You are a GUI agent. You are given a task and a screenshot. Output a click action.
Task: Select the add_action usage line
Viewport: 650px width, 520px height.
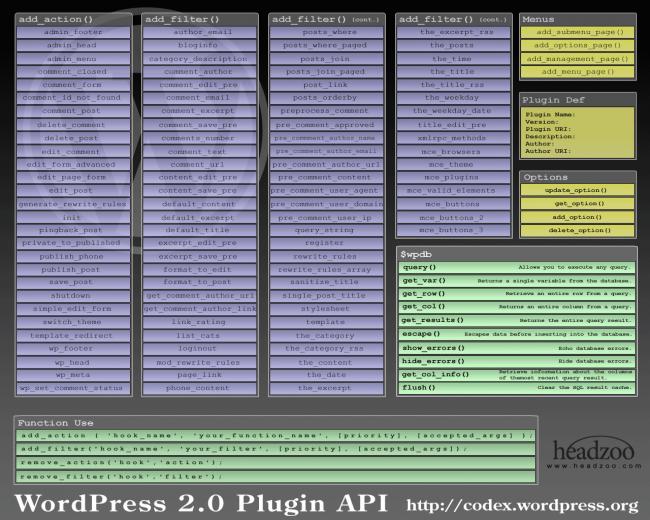pos(276,436)
